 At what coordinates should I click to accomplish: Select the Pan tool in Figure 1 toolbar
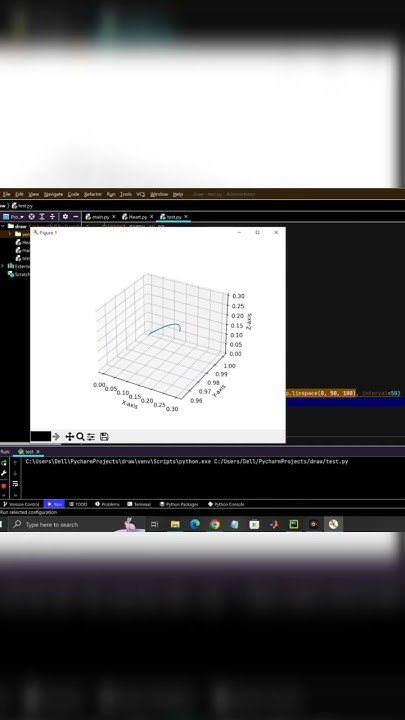[69, 437]
